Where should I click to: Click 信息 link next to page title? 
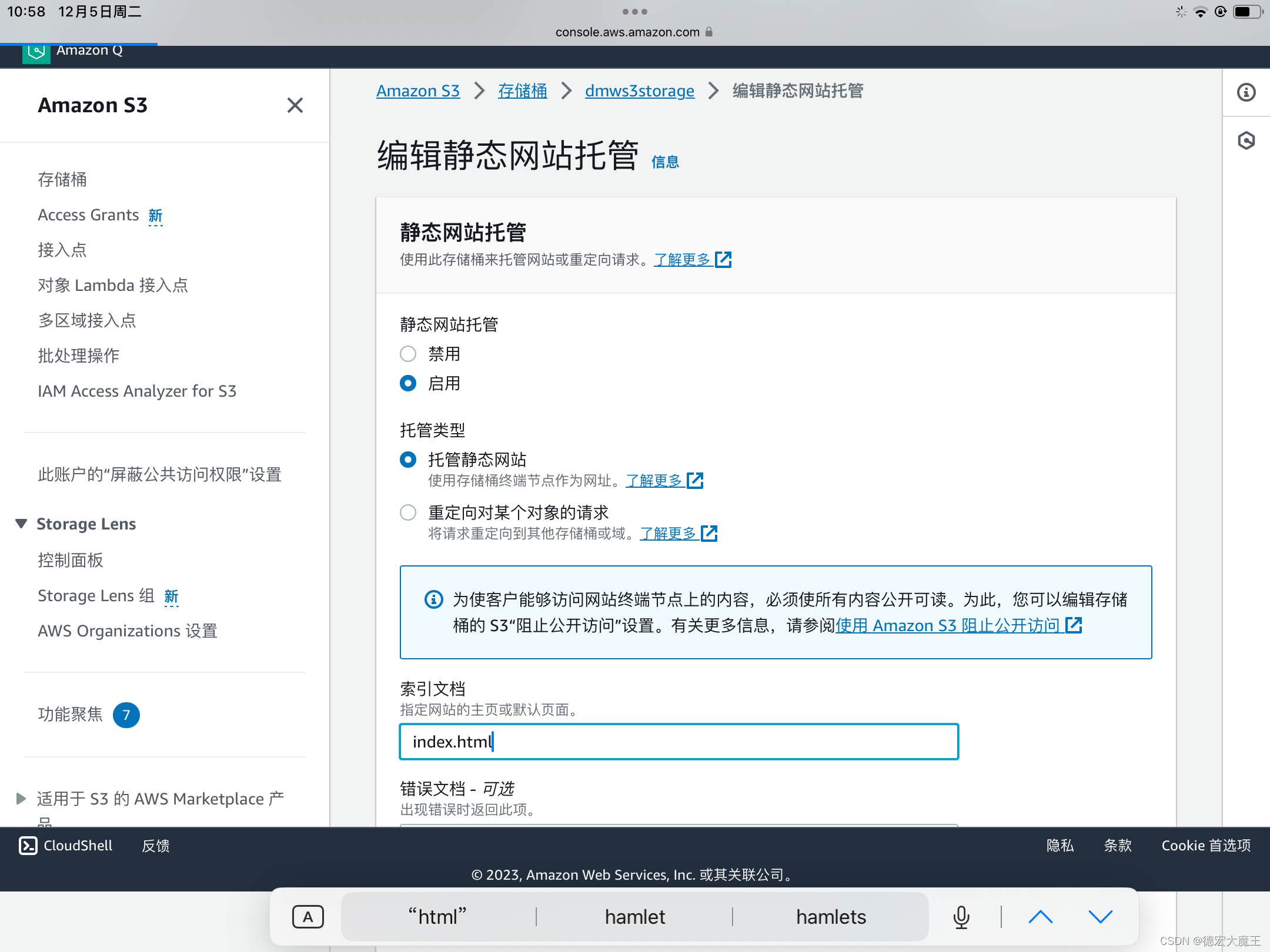tap(665, 162)
